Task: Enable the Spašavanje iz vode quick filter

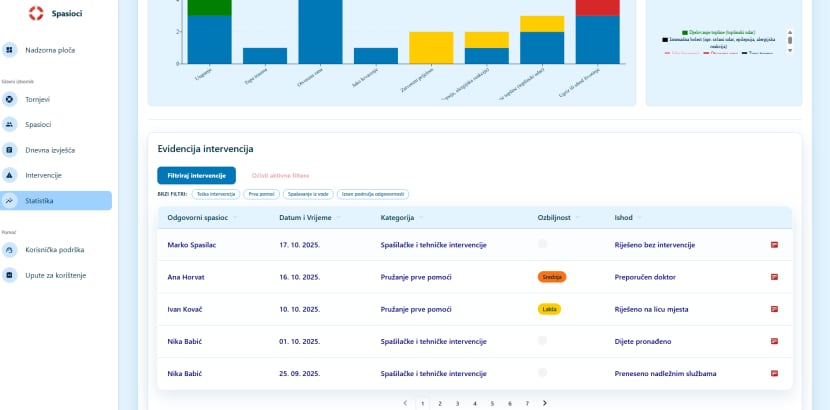Action: click(x=308, y=195)
